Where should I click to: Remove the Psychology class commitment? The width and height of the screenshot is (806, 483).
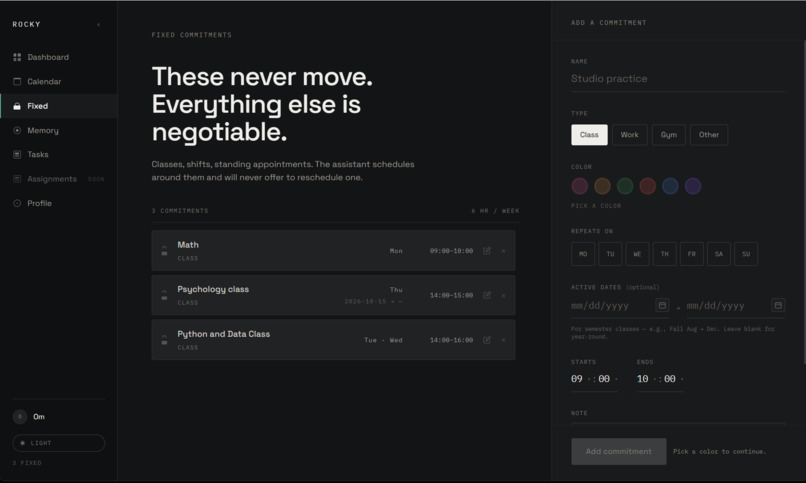pyautogui.click(x=503, y=295)
